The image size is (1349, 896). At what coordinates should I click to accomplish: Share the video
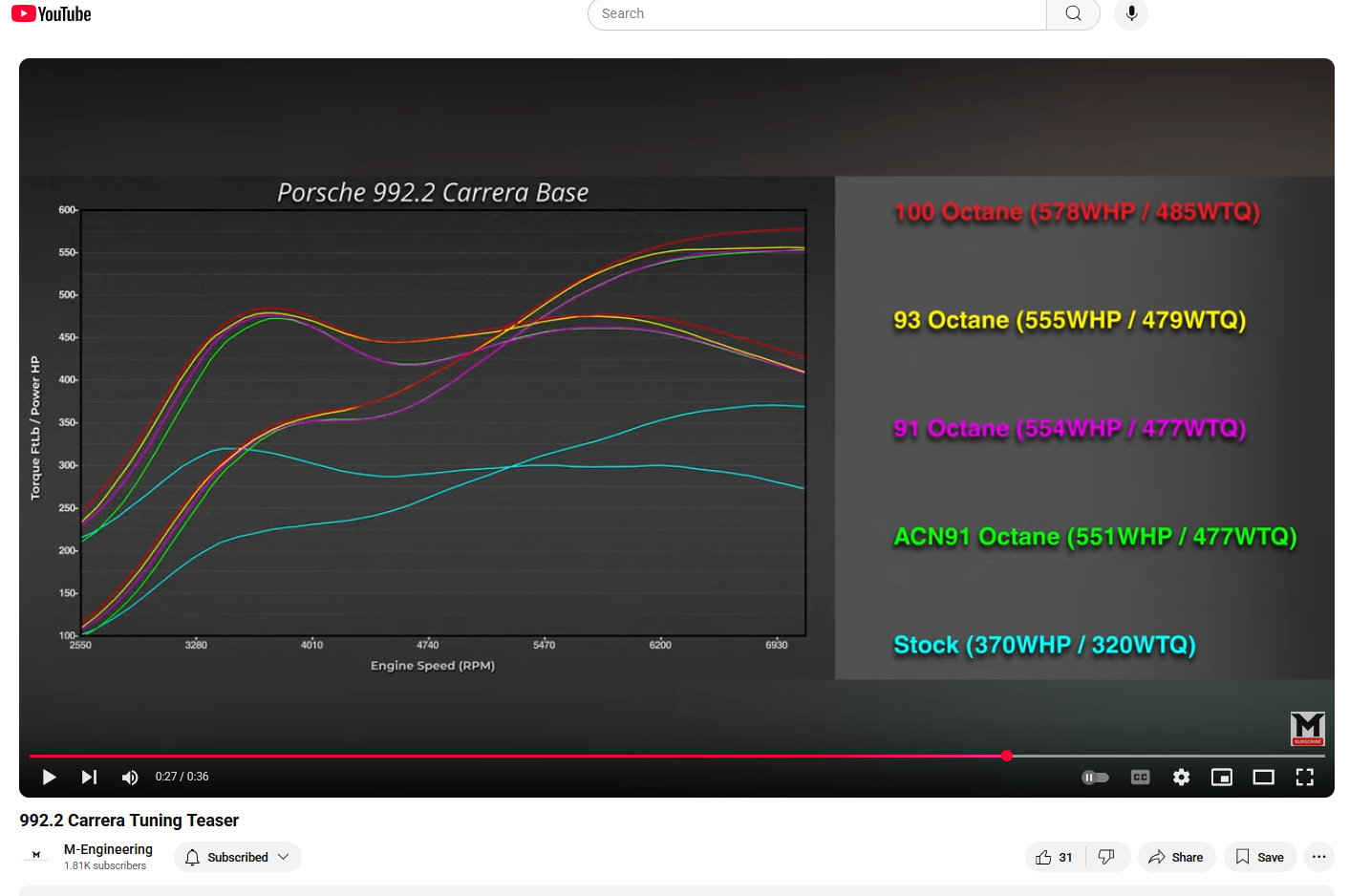click(x=1176, y=857)
